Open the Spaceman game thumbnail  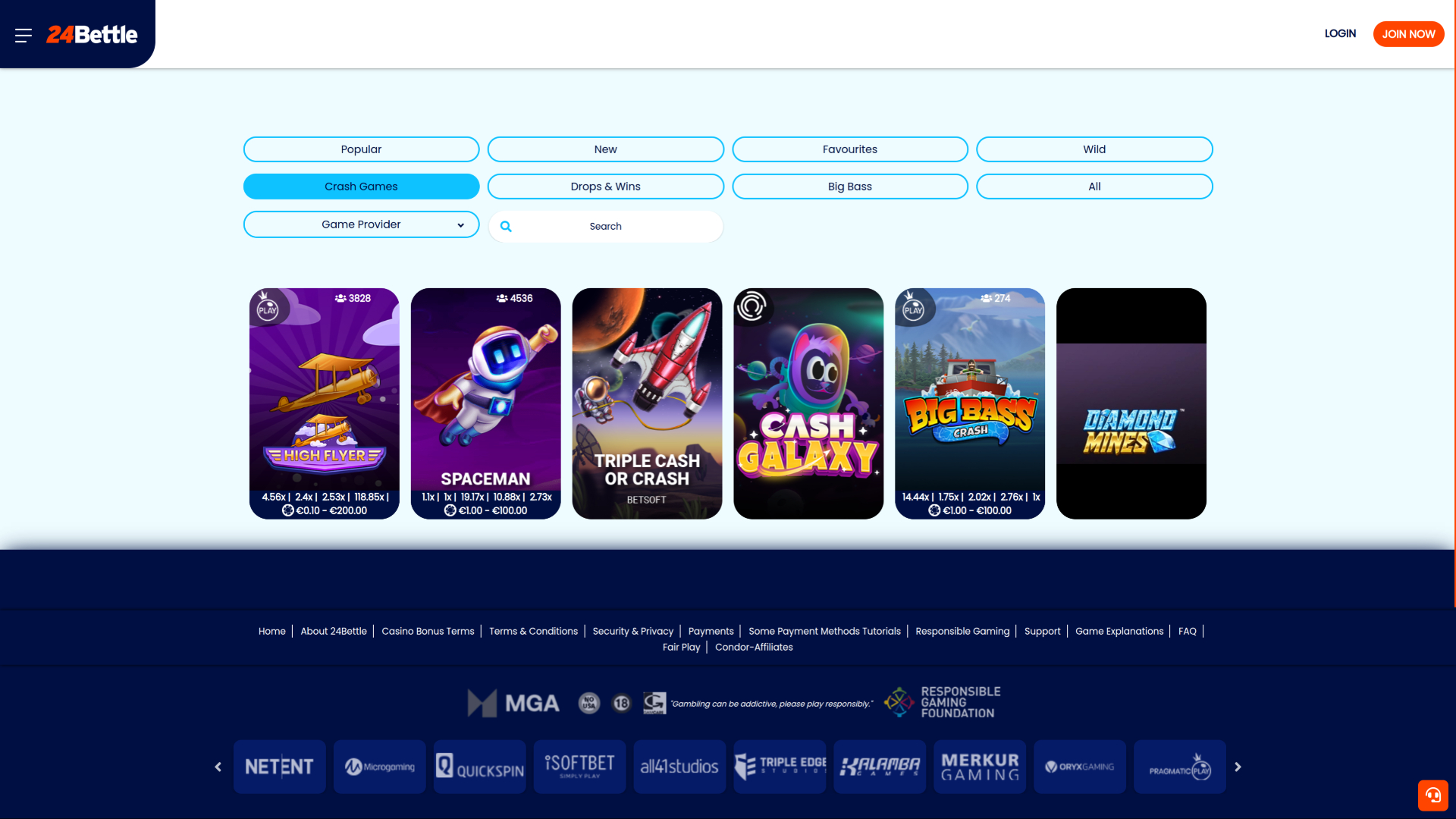[485, 403]
